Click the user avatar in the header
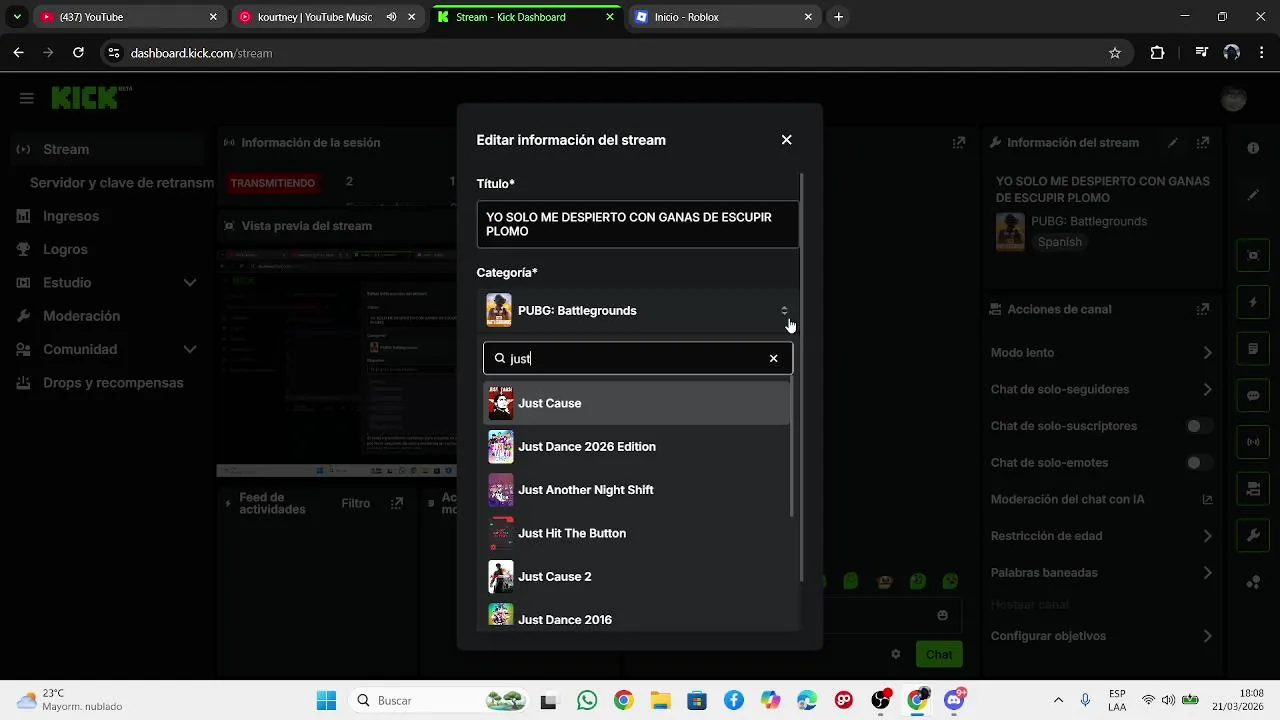The image size is (1280, 720). [x=1234, y=98]
